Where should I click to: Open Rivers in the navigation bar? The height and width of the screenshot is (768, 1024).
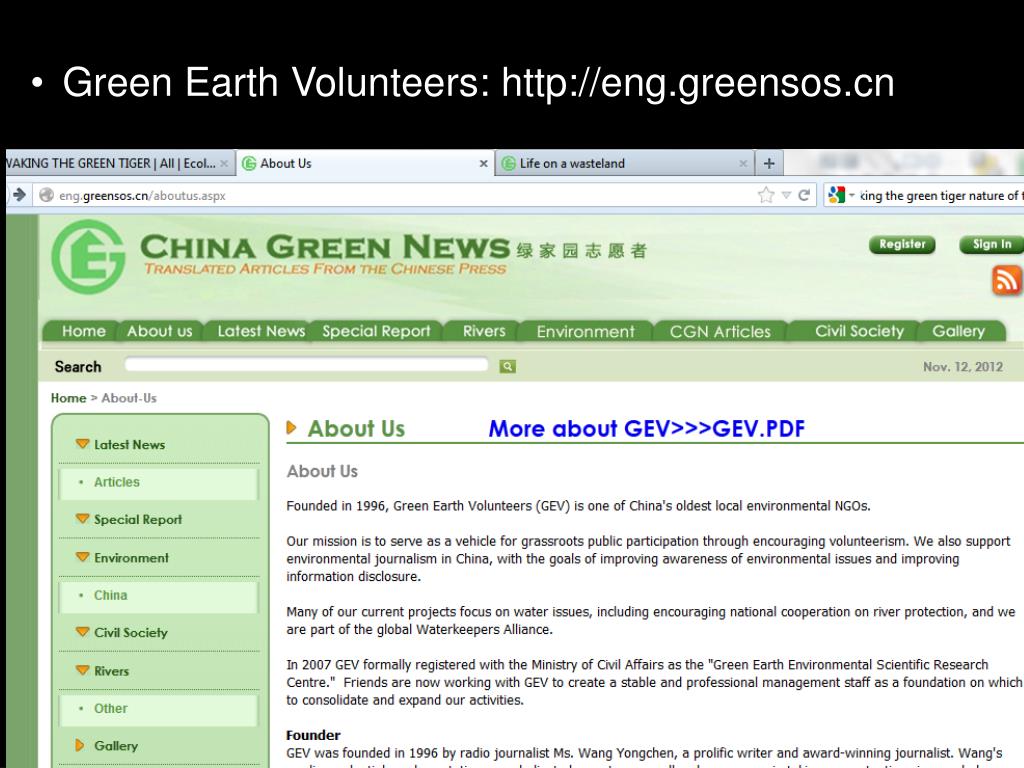click(484, 331)
